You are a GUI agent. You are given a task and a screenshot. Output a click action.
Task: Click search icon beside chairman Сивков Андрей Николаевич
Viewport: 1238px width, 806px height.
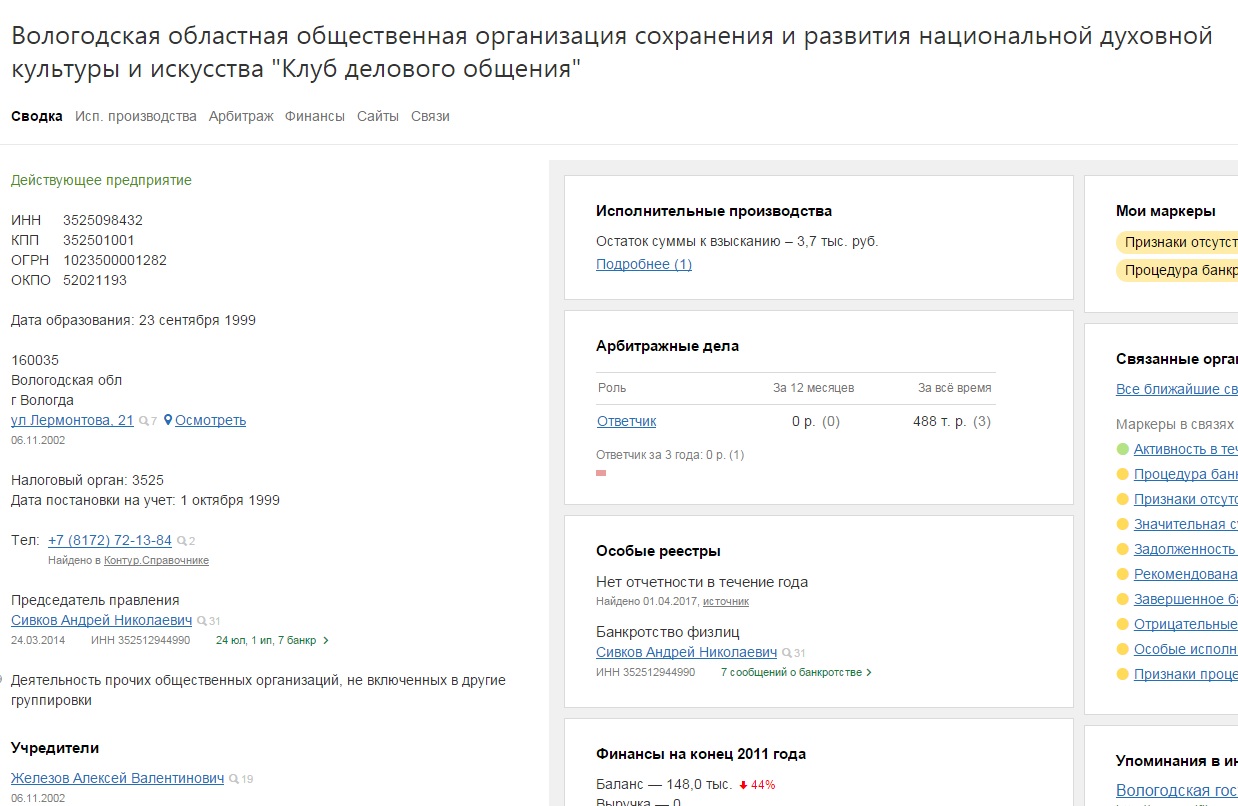pyautogui.click(x=202, y=621)
